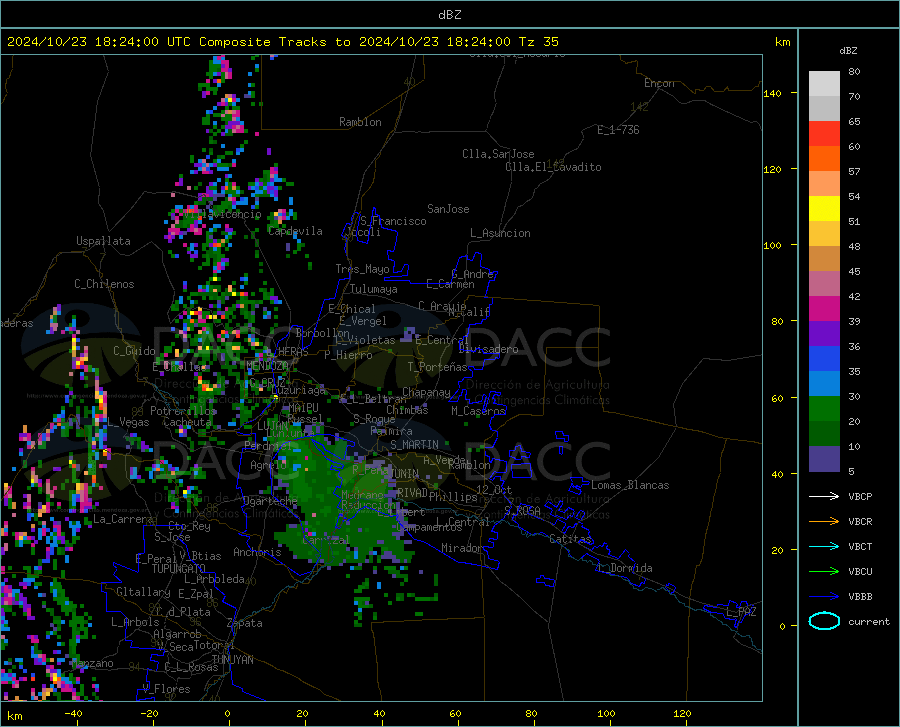The width and height of the screenshot is (900, 727).
Task: Click the Encon label in corner
Action: pyautogui.click(x=659, y=83)
